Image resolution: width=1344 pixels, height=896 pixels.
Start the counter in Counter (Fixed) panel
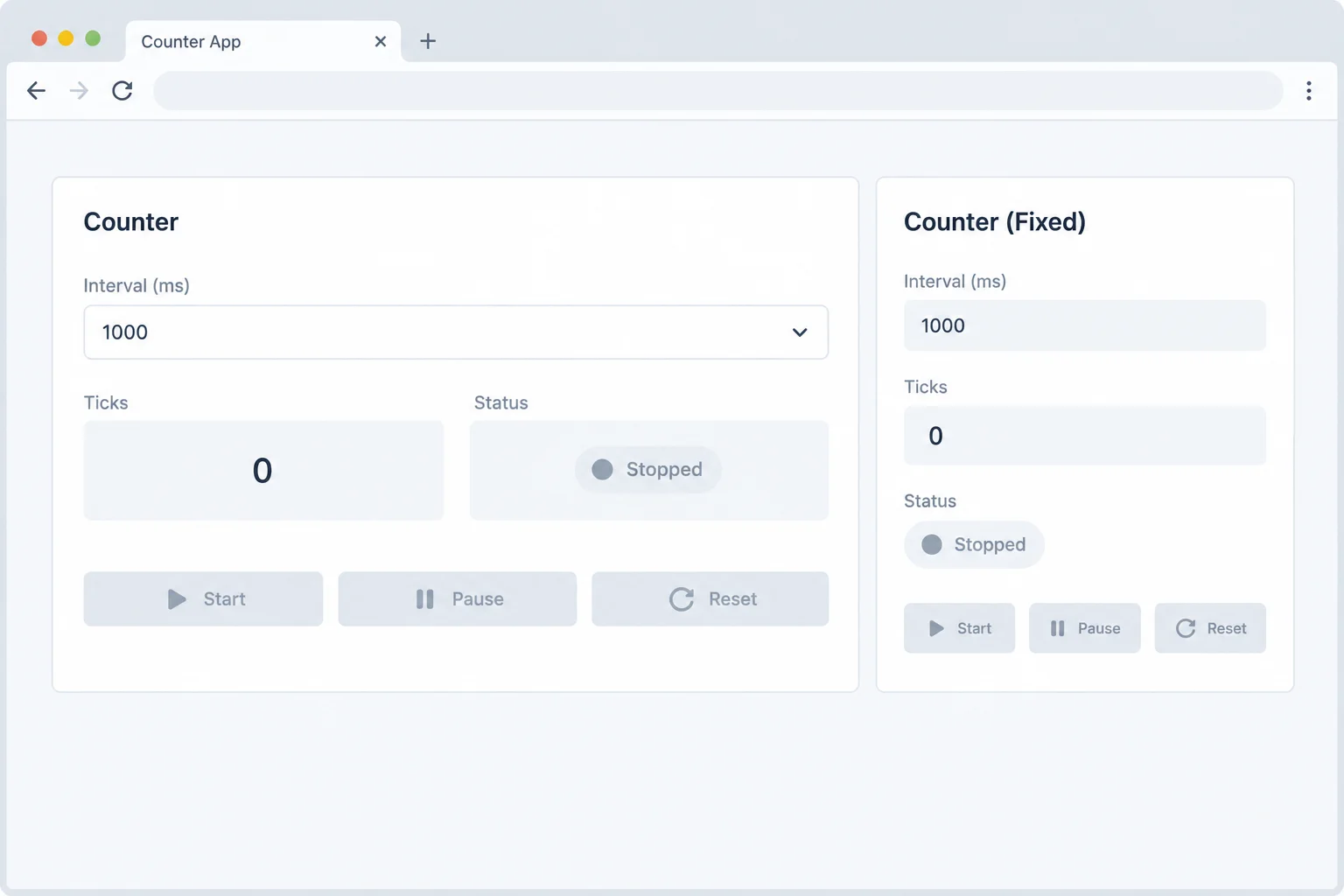pyautogui.click(x=960, y=628)
